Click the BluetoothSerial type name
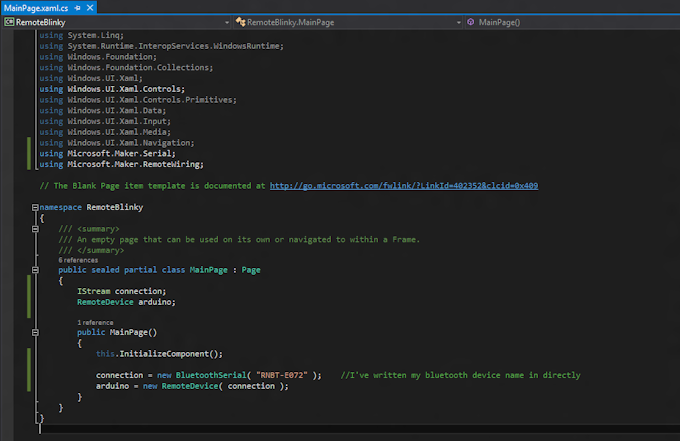Screen dimensions: 680x441 pyautogui.click(x=212, y=375)
